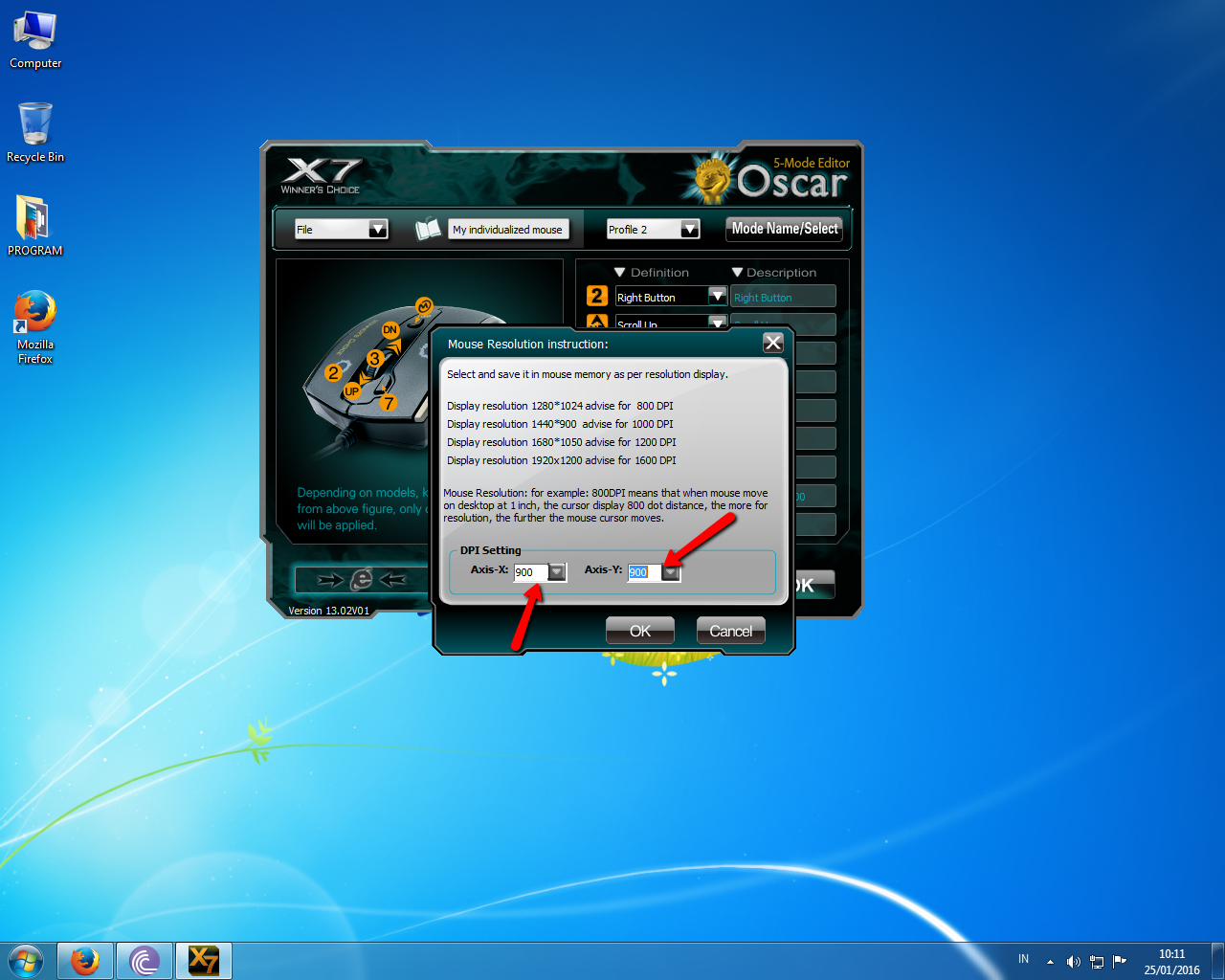Screen dimensions: 1225x980
Task: Expand the Scroll Up definition dropdown
Action: (718, 323)
